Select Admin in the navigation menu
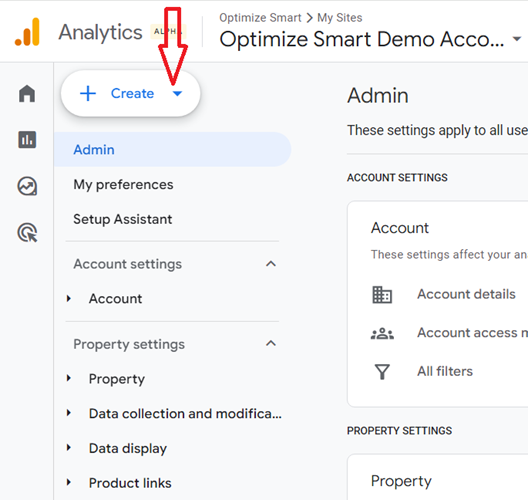 pos(172,149)
